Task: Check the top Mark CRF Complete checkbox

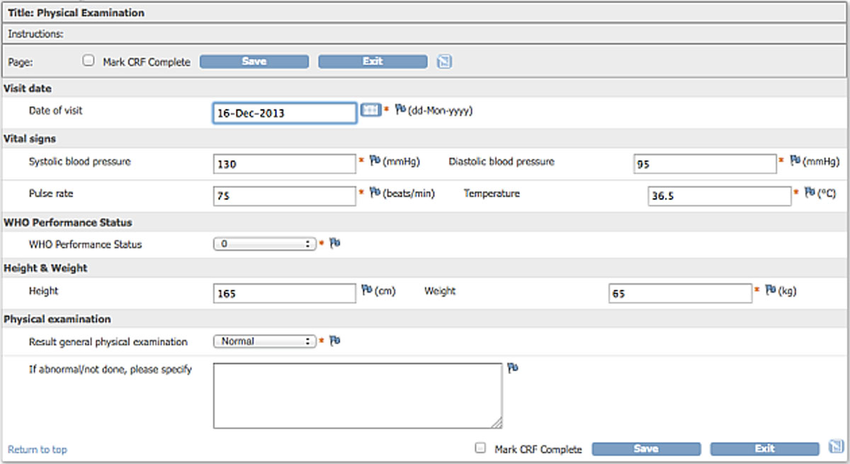Action: click(88, 60)
